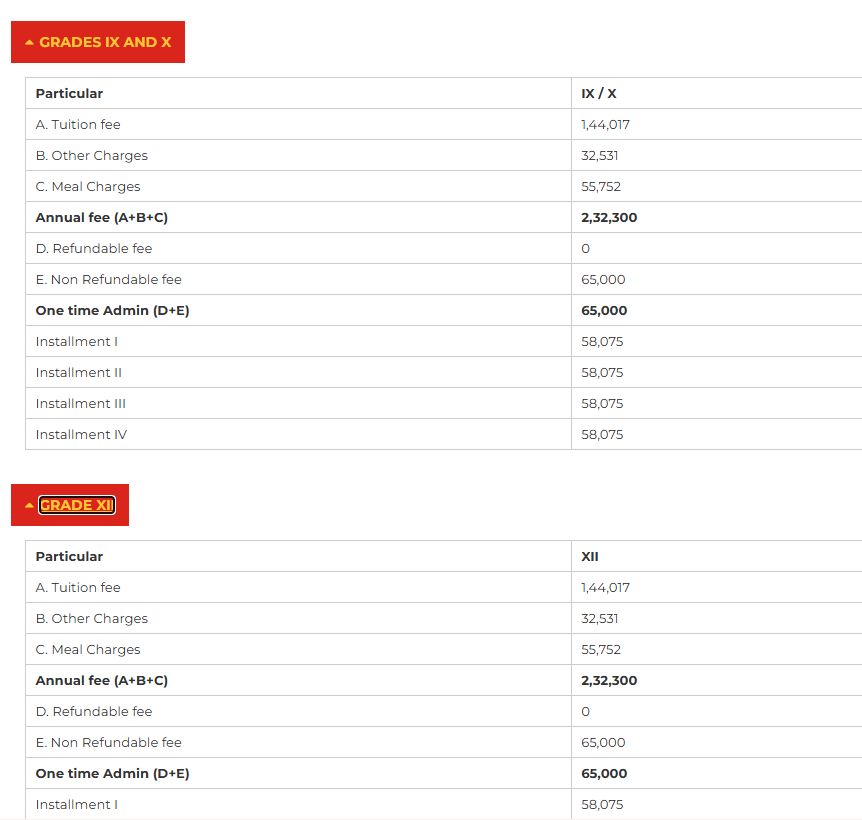Image resolution: width=862 pixels, height=820 pixels.
Task: Select IX / X column header cell
Action: click(598, 93)
